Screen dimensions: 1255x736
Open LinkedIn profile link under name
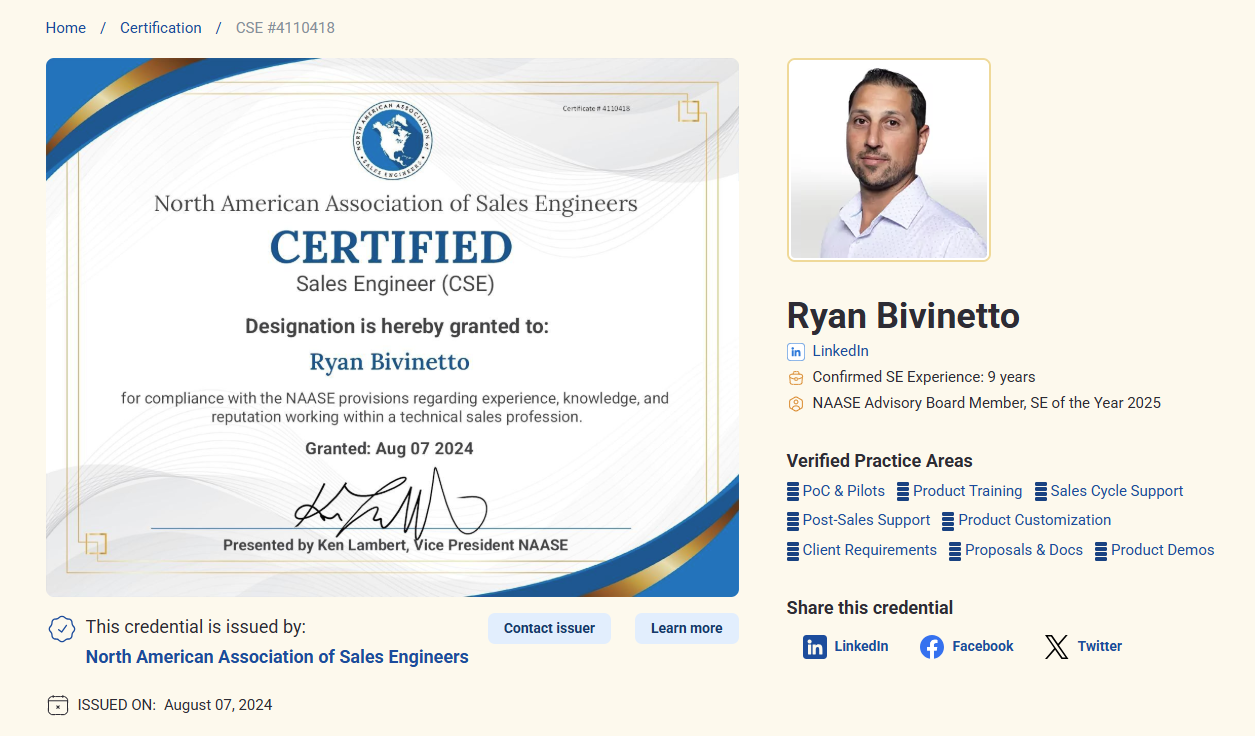[840, 351]
